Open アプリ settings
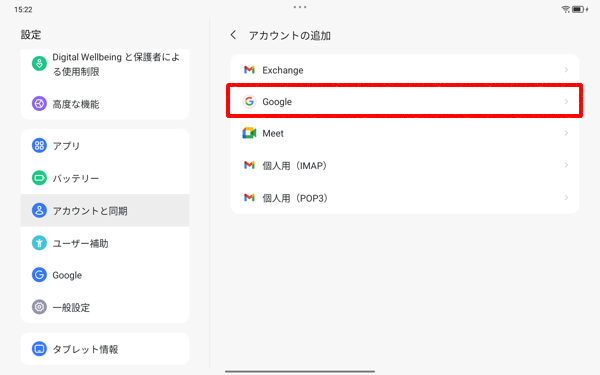This screenshot has height=375, width=600. [x=105, y=145]
